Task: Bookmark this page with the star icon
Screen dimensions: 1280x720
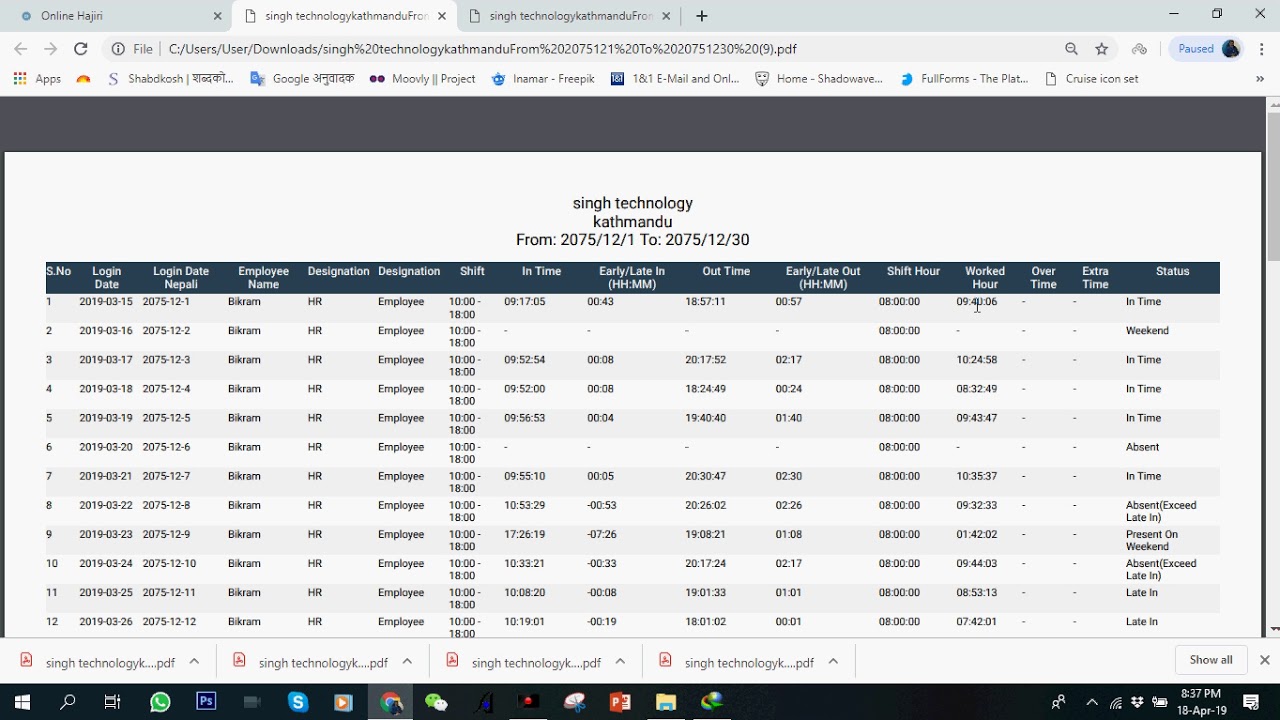Action: tap(1102, 49)
